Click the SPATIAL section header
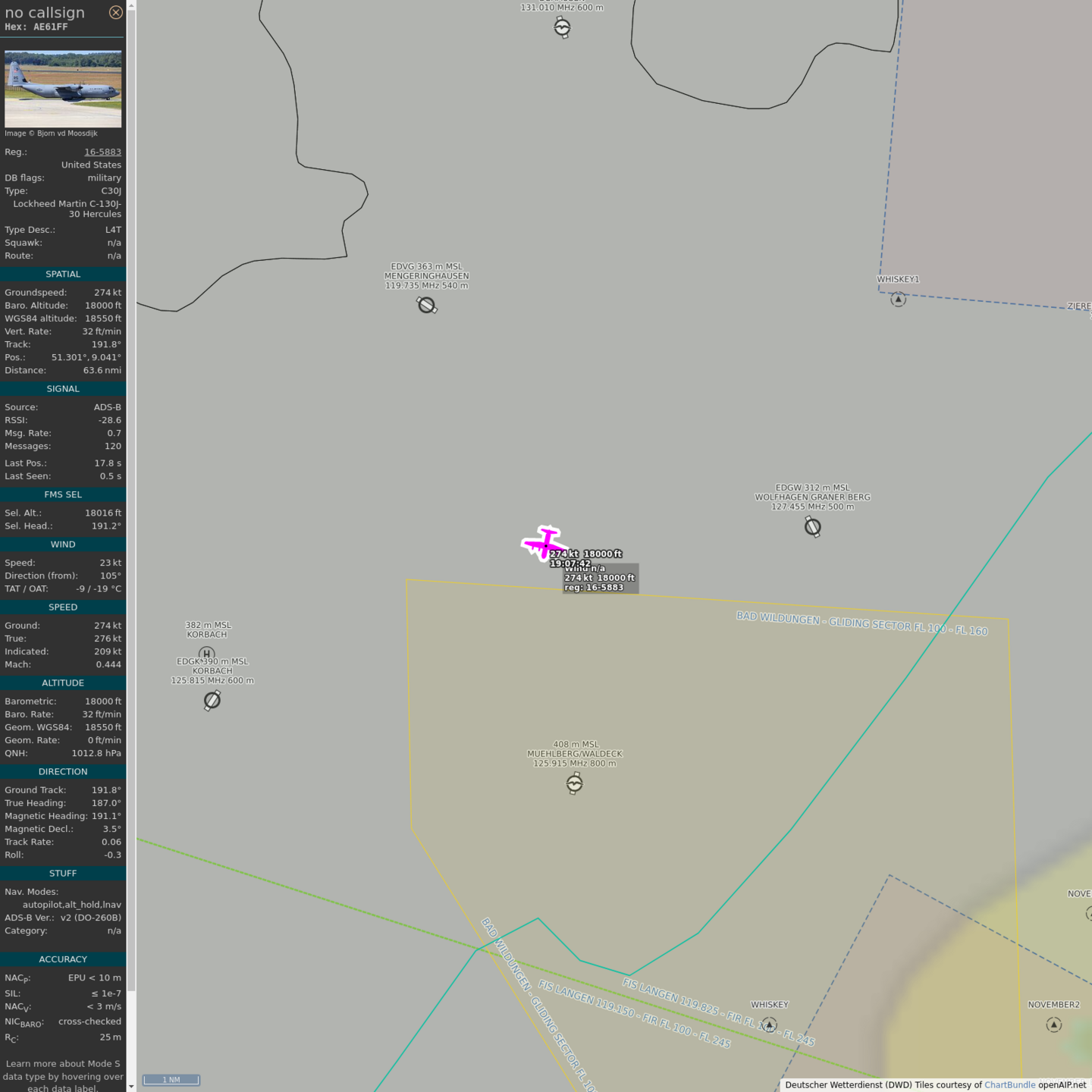This screenshot has width=1092, height=1092. pos(63,274)
